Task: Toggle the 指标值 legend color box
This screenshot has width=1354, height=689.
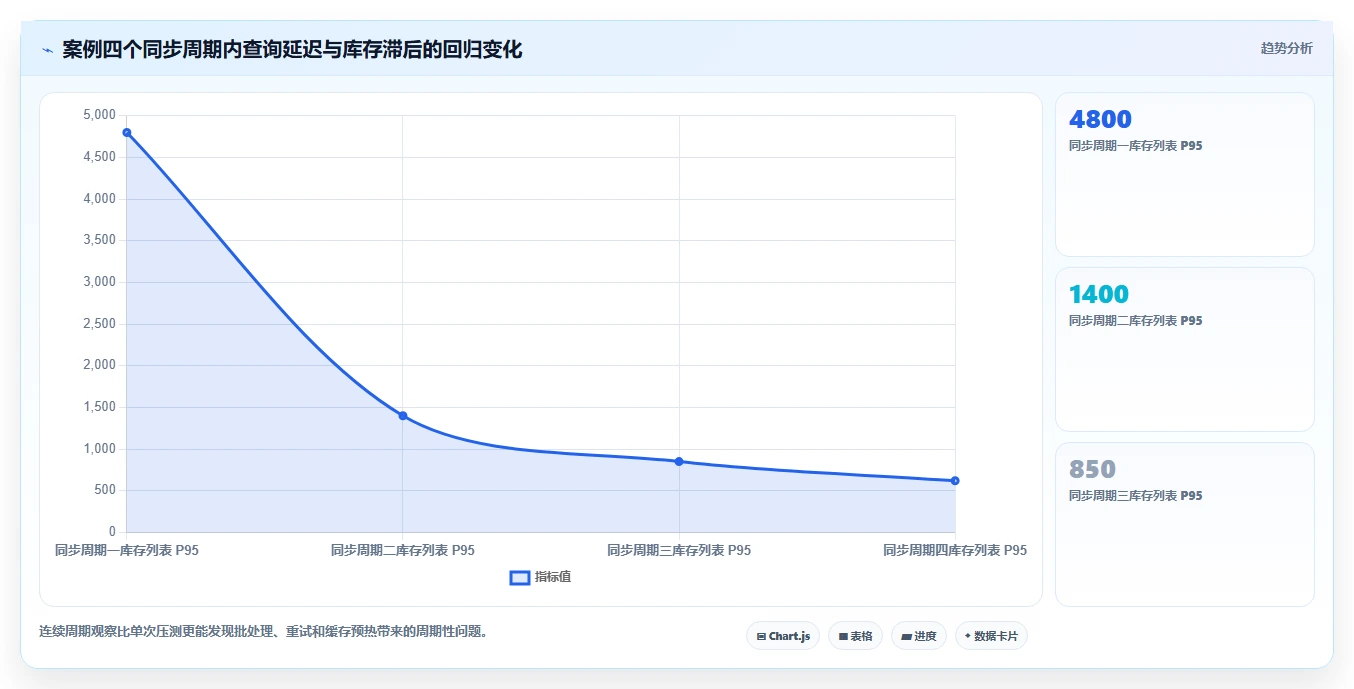Action: coord(520,577)
